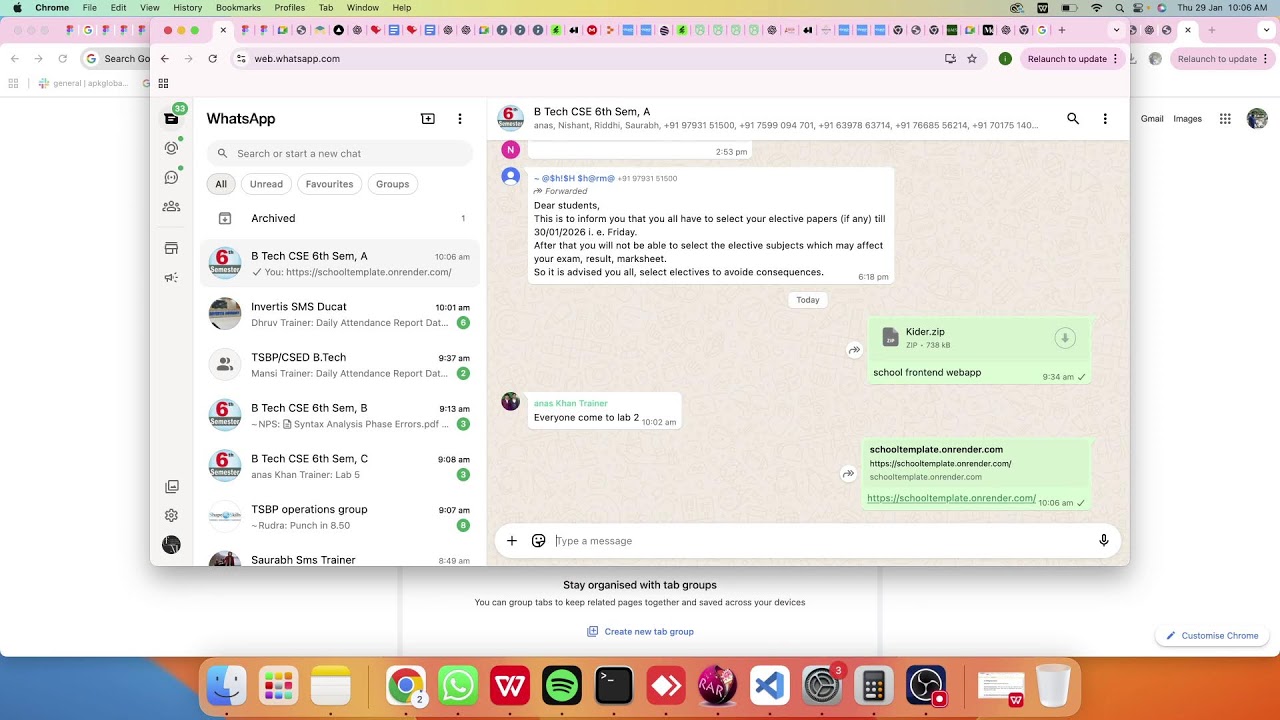Screen dimensions: 1280x720
Task: Open the Chats section in WhatsApp sidebar
Action: tap(171, 119)
